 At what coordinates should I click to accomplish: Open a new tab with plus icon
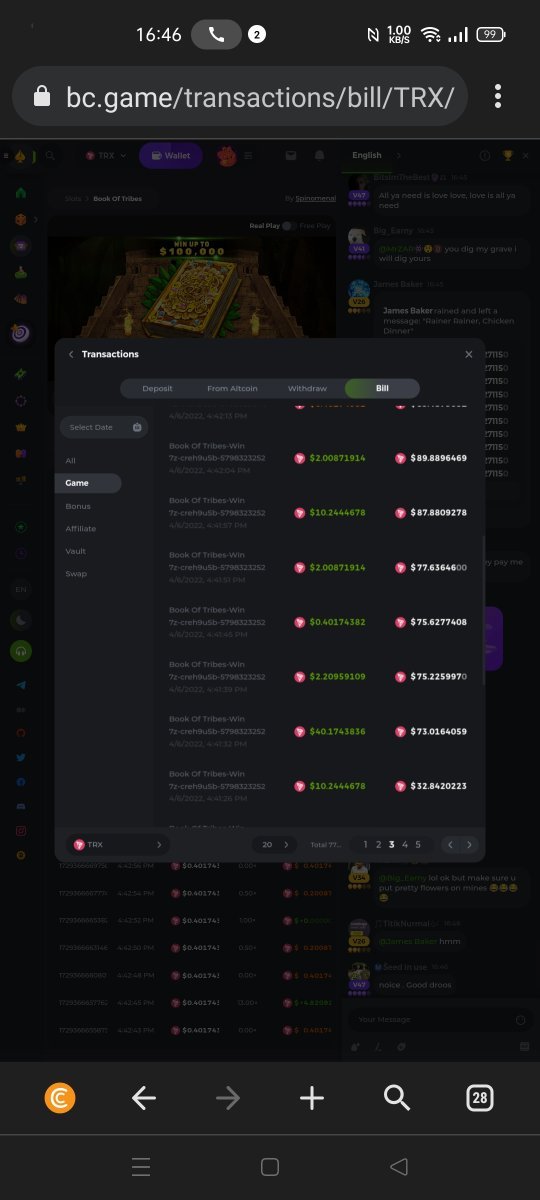pyautogui.click(x=312, y=1098)
